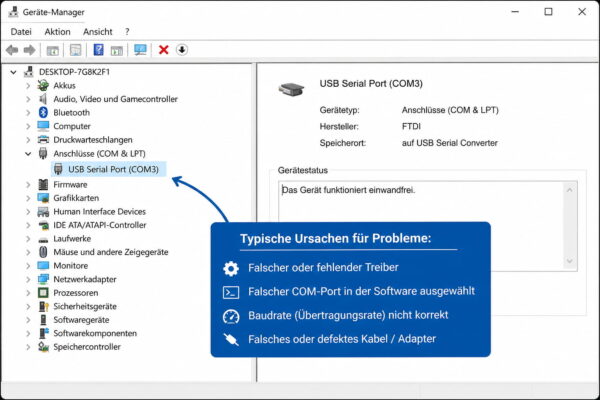Image resolution: width=600 pixels, height=400 pixels.
Task: Click the action pane toolbar icon beside help
Action: click(x=117, y=50)
